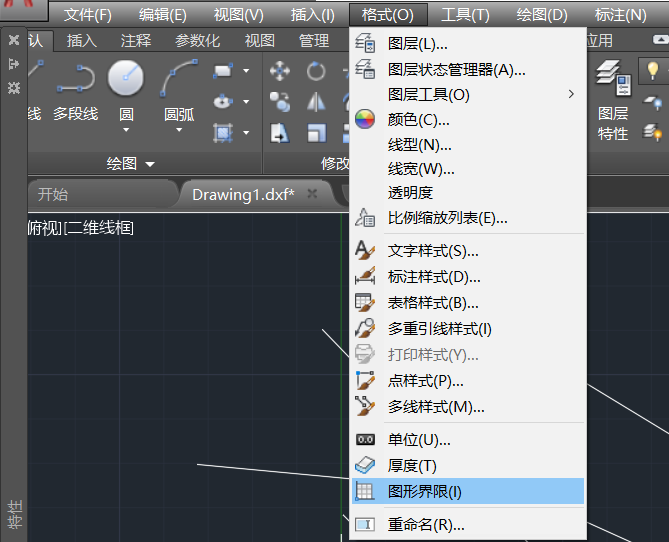Image resolution: width=669 pixels, height=542 pixels.
Task: Open 多重引线样式(I) menu item
Action: click(x=468, y=329)
